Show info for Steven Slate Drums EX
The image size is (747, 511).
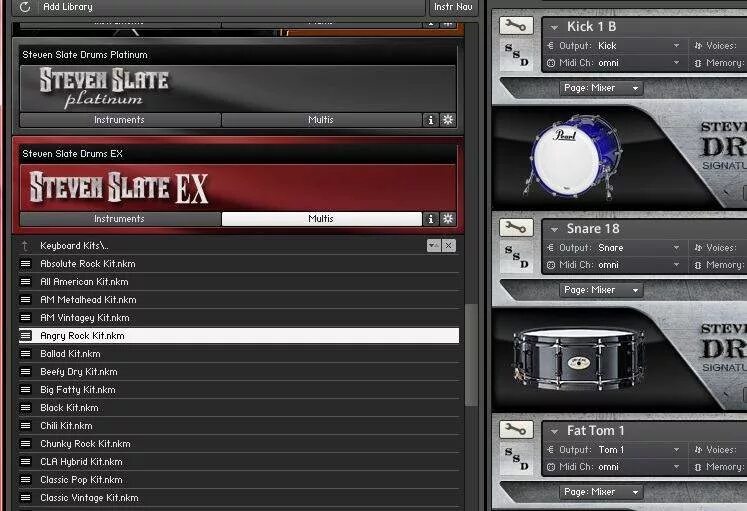[x=431, y=219]
